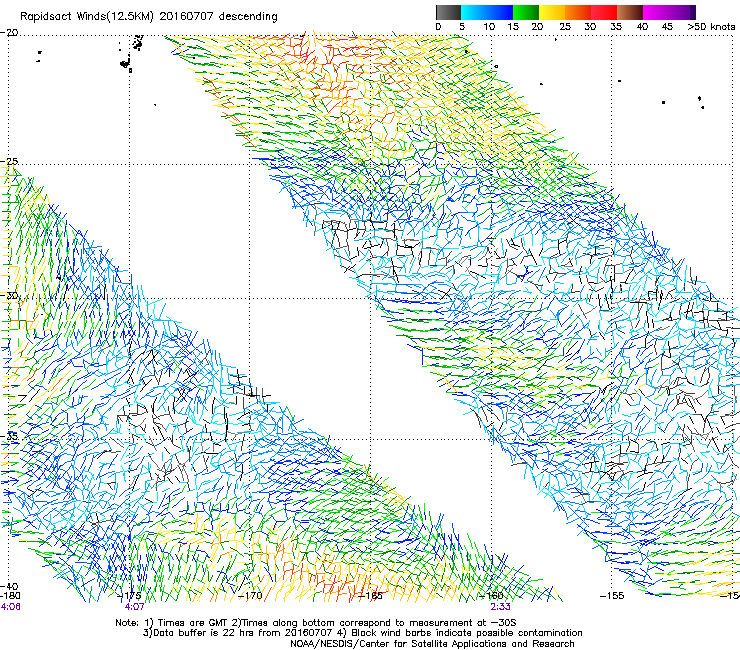Click the "-175" longitude axis label
Viewport: 740px width, 650px height.
[x=131, y=596]
